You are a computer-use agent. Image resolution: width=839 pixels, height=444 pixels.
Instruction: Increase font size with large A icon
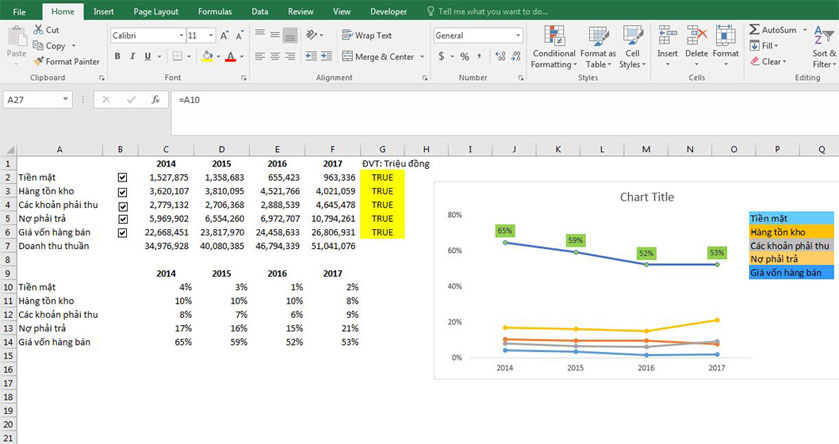pyautogui.click(x=224, y=35)
